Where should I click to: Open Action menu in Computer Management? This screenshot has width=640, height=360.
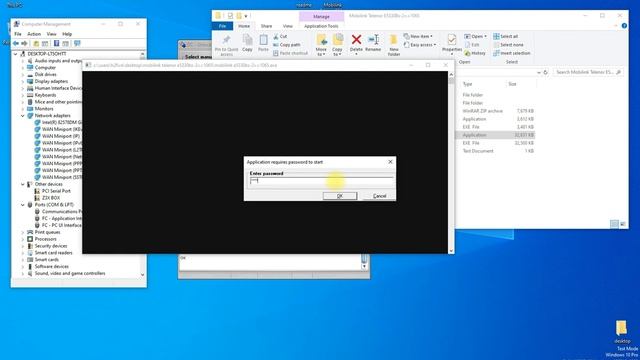click(34, 34)
